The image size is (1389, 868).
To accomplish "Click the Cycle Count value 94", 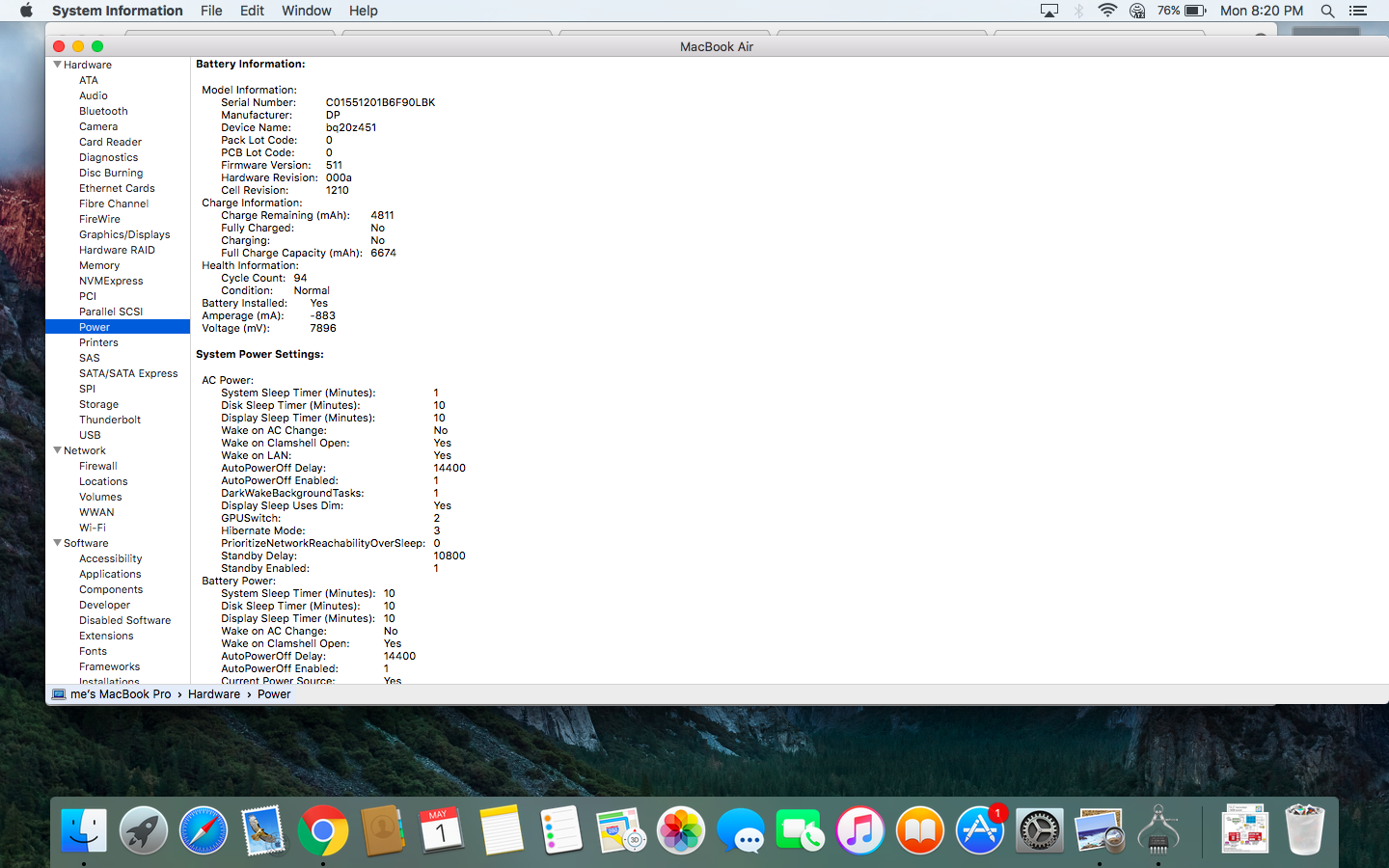I will coord(300,278).
